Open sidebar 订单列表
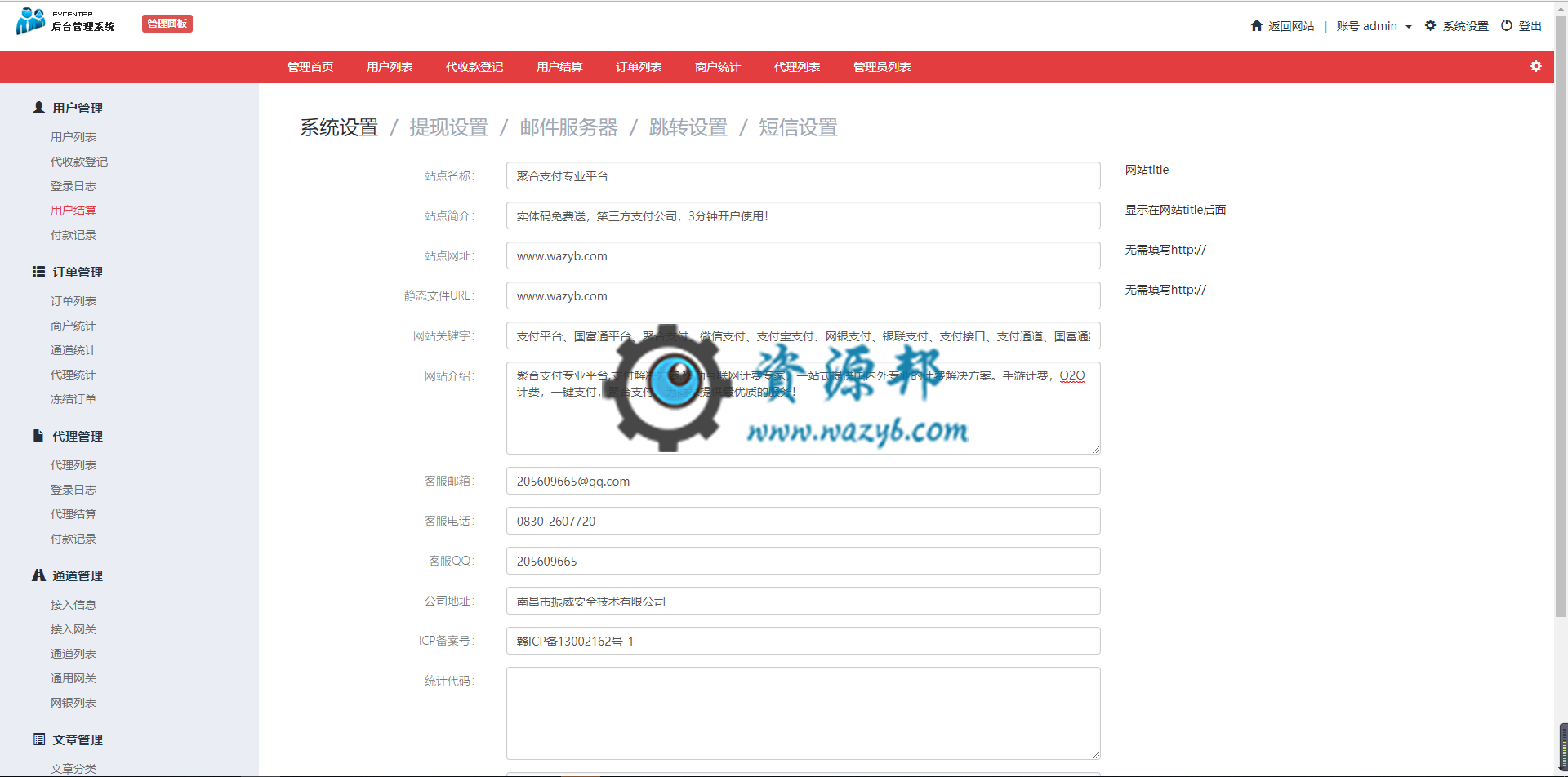1568x777 pixels. click(x=73, y=301)
